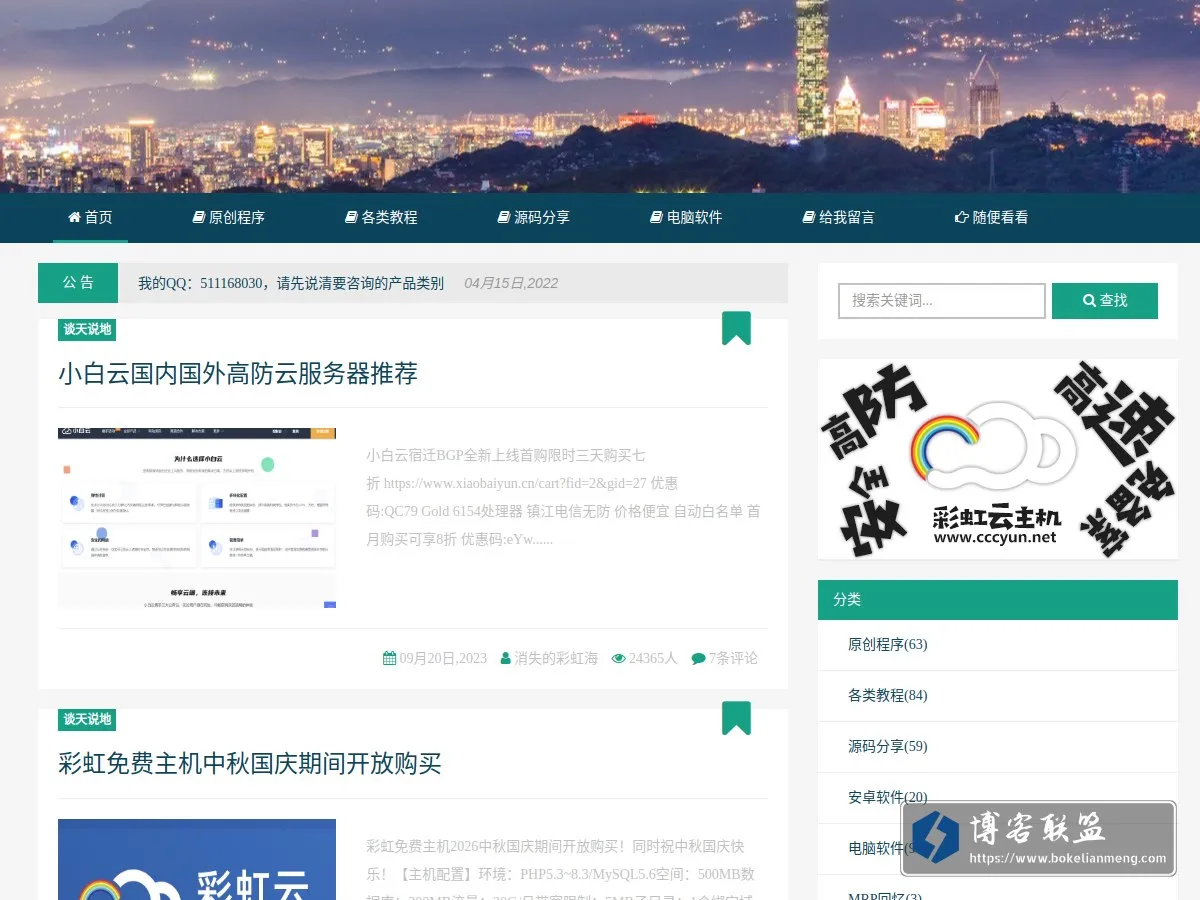This screenshot has width=1200, height=900.
Task: Click comment bubble icon beside 7条评论
Action: coord(698,658)
